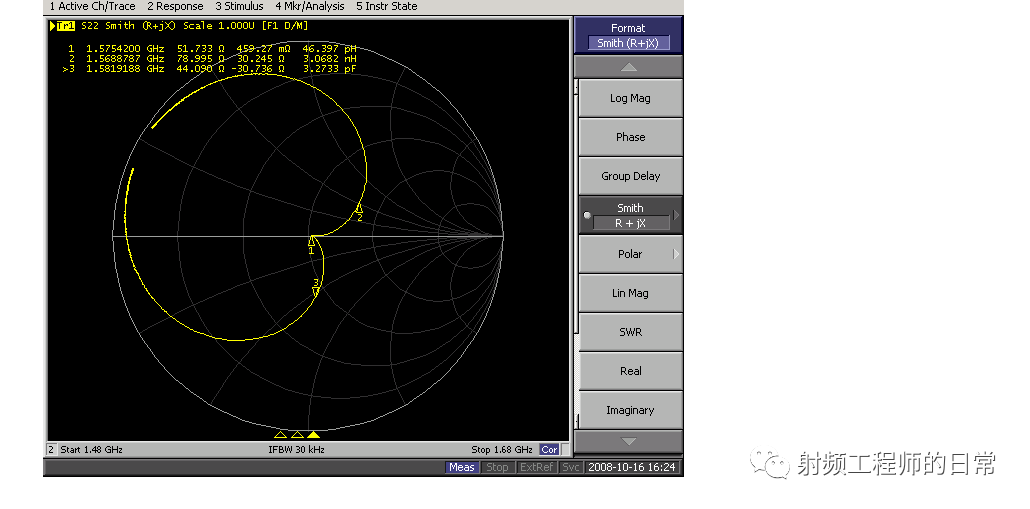Expand the Polar submenu arrow
Viewport: 1030px width, 509px height.
(x=677, y=254)
